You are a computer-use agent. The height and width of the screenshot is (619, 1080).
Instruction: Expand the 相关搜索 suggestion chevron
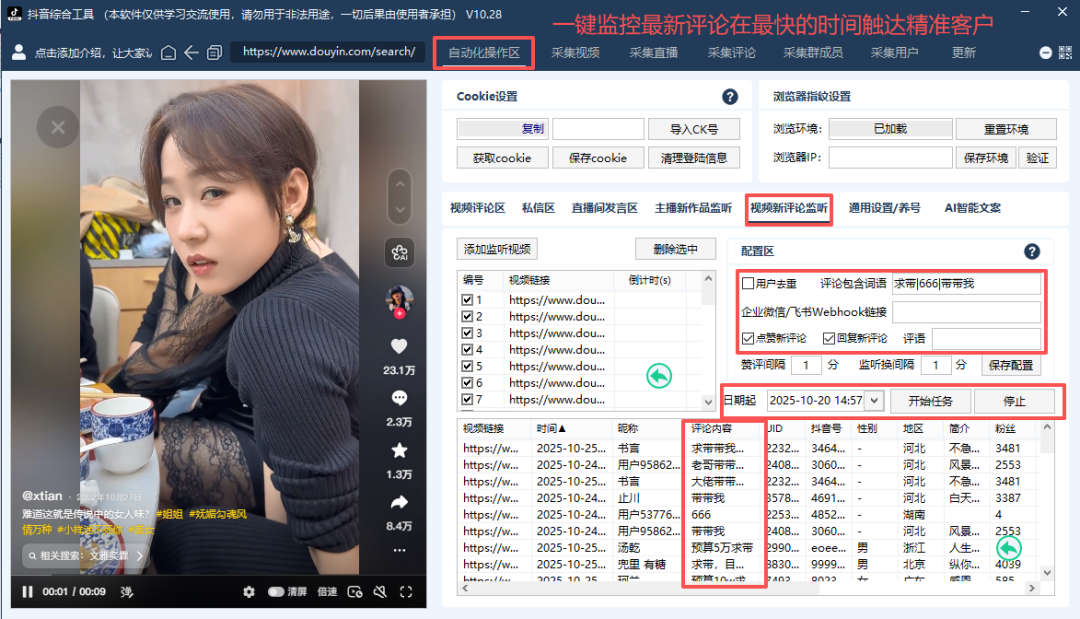click(x=140, y=555)
